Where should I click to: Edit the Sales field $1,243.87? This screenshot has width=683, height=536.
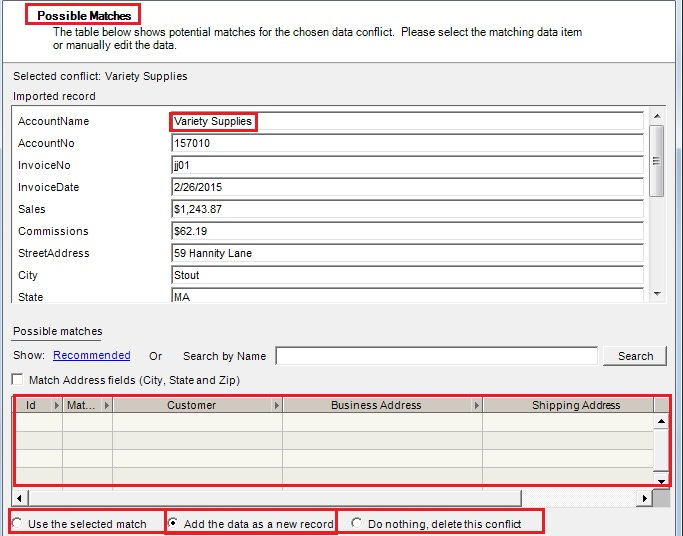(407, 209)
